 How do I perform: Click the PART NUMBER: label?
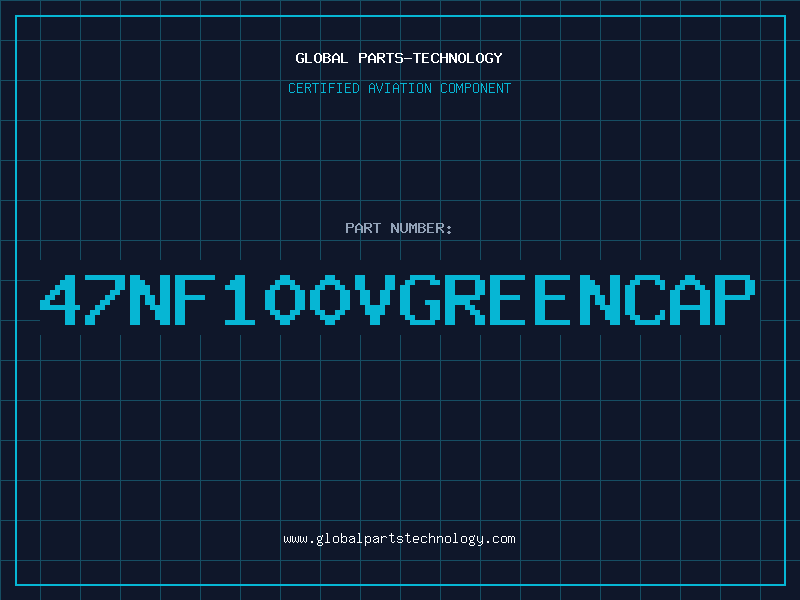click(399, 228)
